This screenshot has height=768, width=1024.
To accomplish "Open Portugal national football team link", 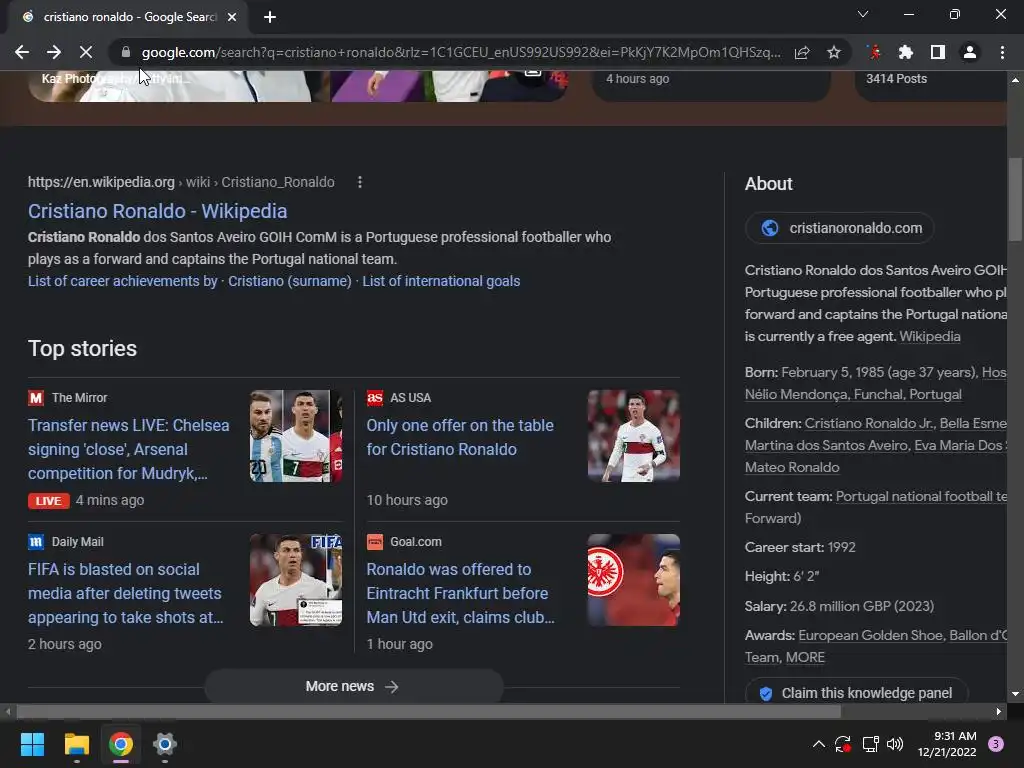I will (921, 496).
